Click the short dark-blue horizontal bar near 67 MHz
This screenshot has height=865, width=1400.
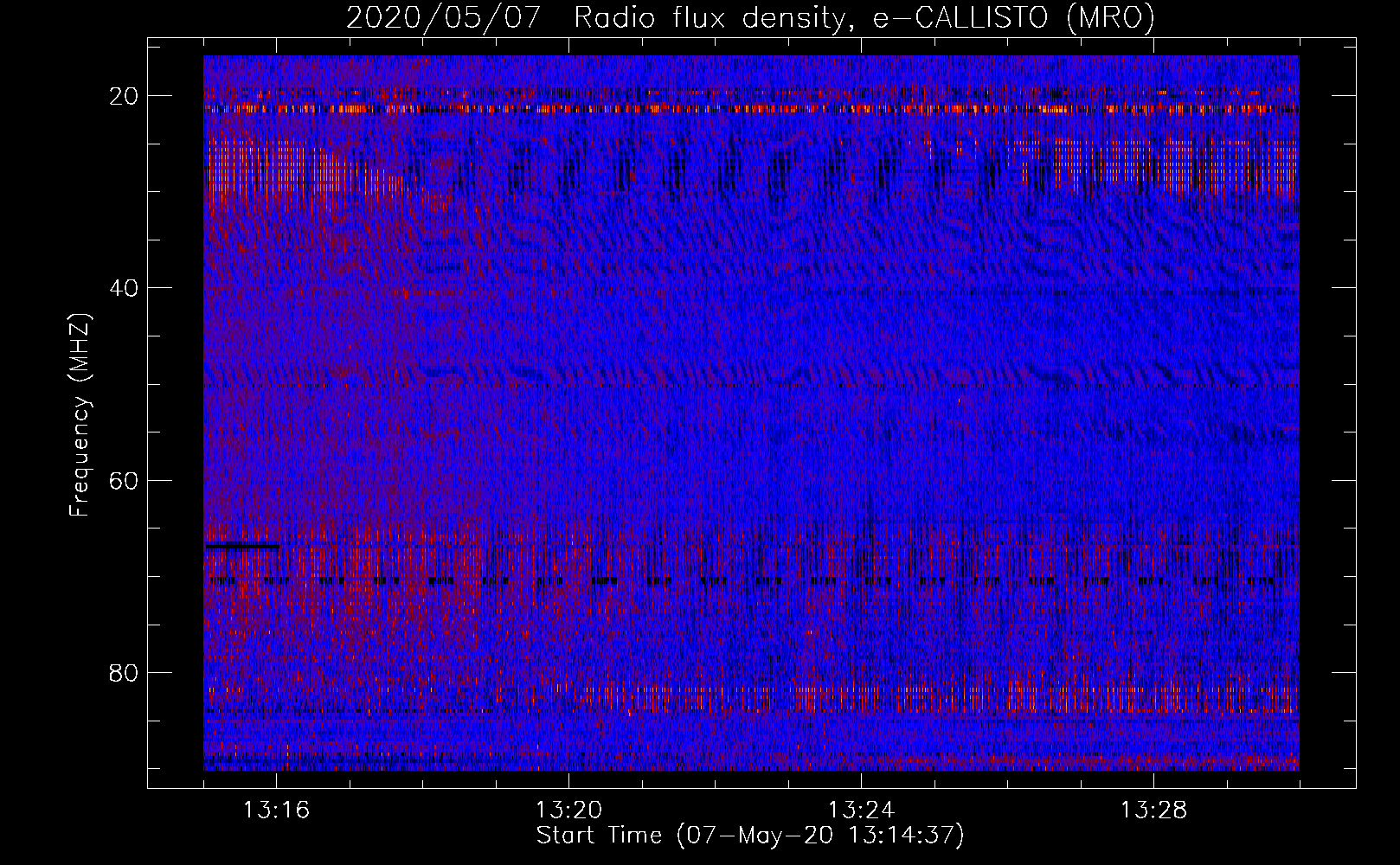242,546
